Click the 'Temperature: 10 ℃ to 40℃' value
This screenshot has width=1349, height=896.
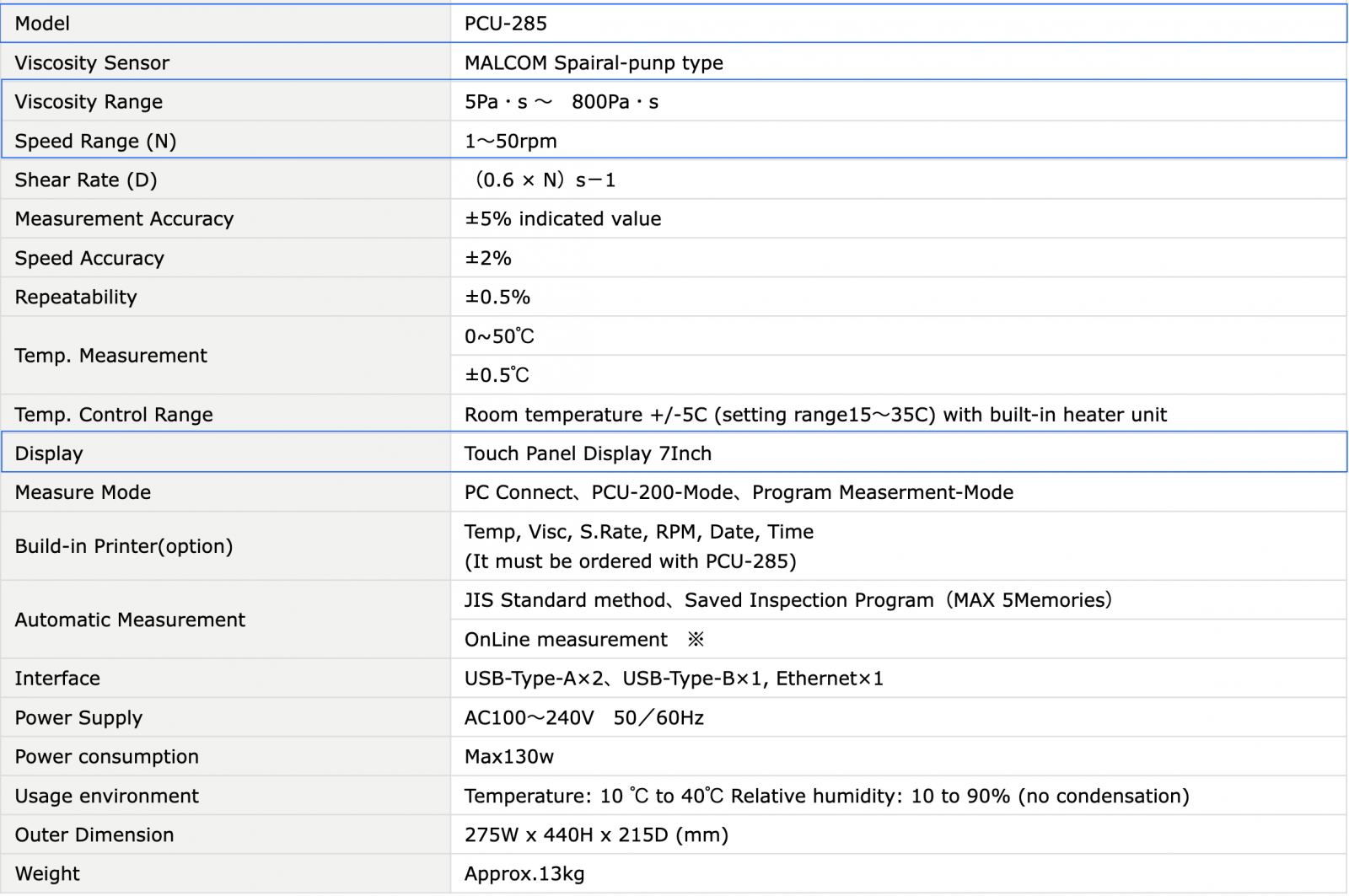(826, 797)
